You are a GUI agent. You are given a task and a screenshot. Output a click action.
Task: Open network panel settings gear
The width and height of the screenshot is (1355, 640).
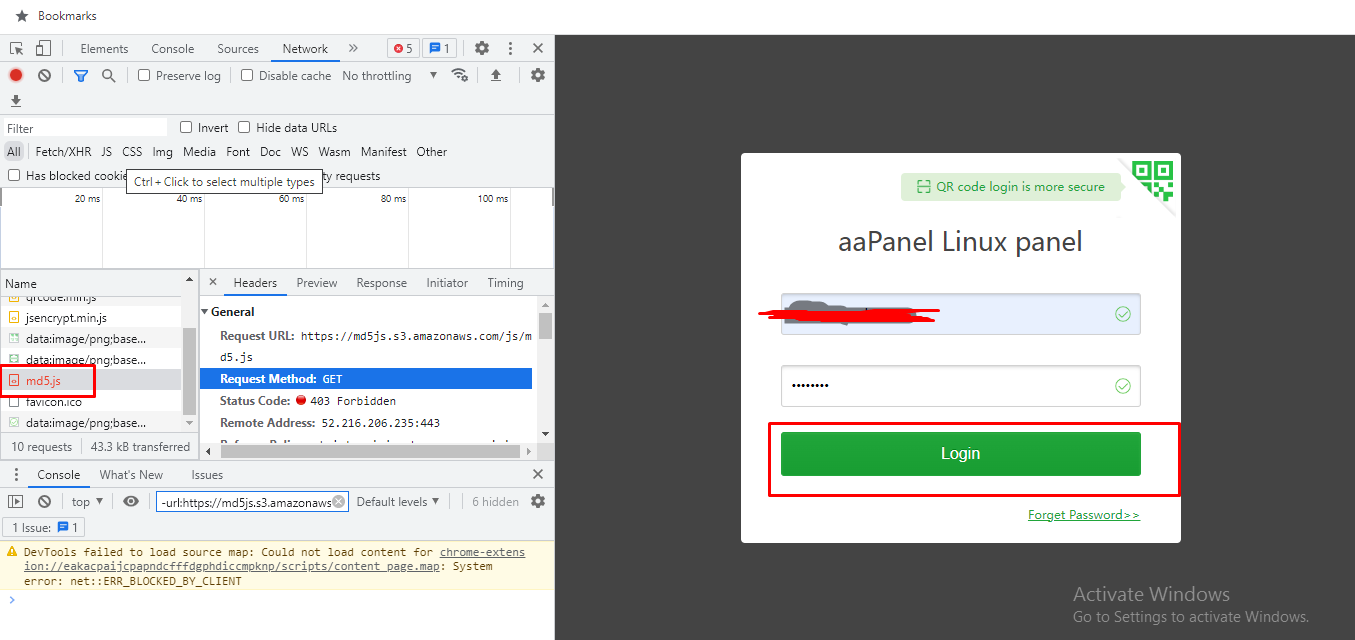point(538,75)
